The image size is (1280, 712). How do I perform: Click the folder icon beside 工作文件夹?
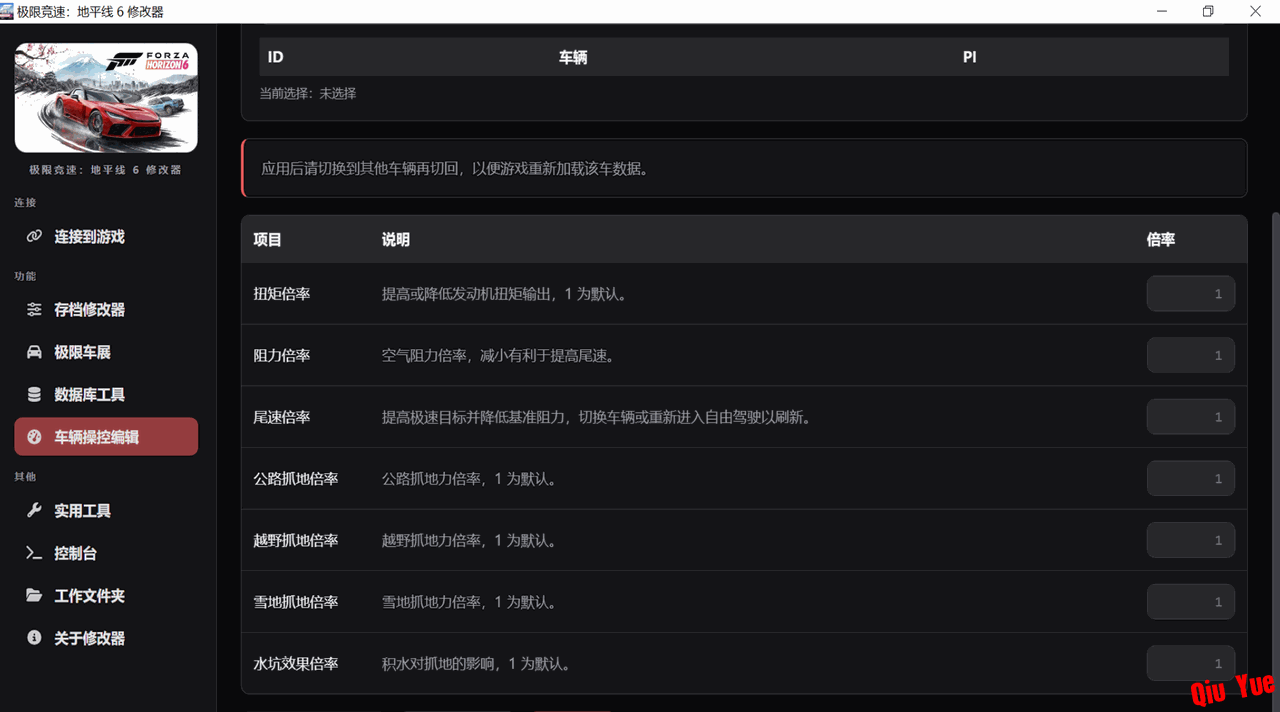[x=34, y=596]
